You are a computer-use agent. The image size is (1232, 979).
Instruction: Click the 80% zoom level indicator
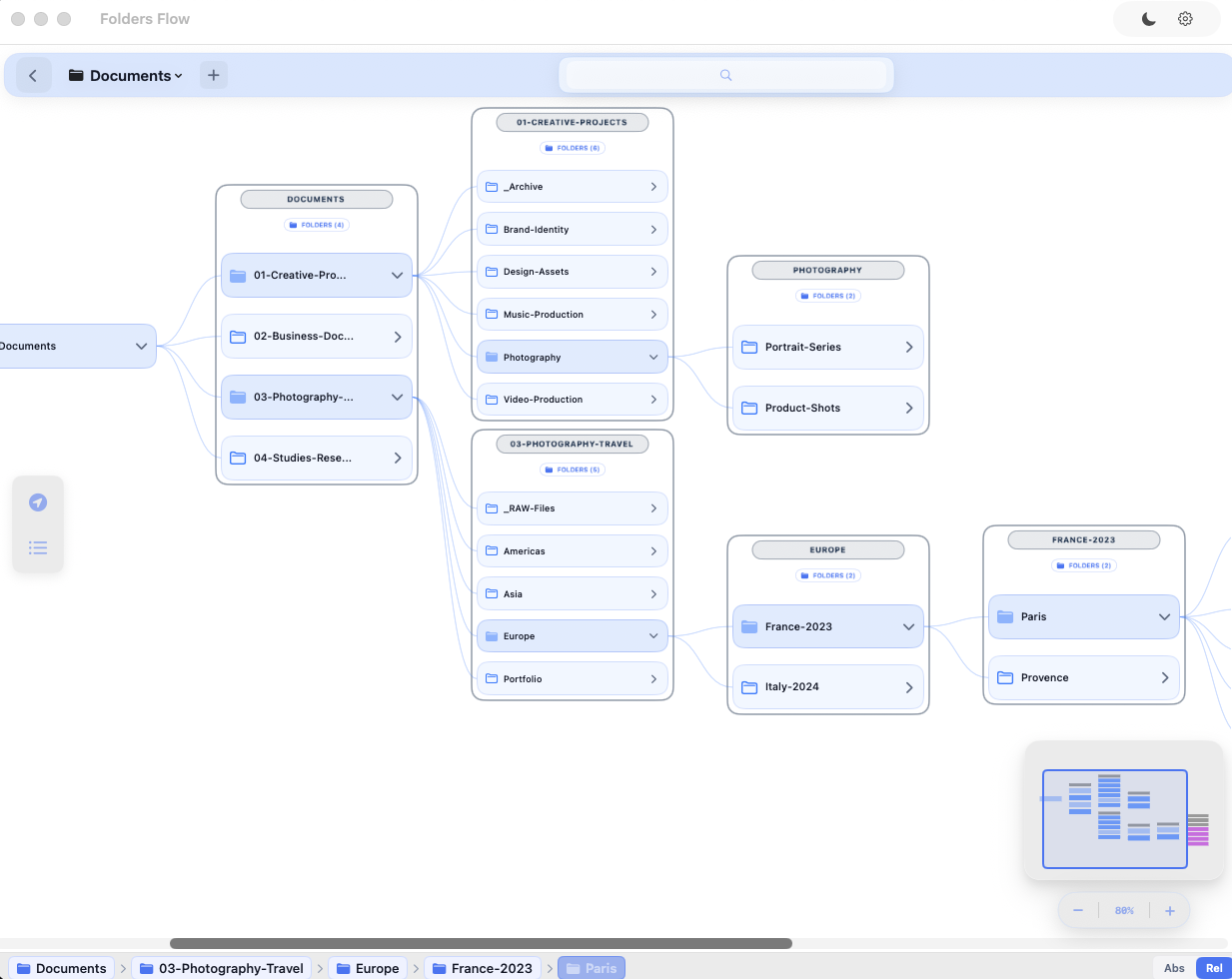tap(1123, 910)
